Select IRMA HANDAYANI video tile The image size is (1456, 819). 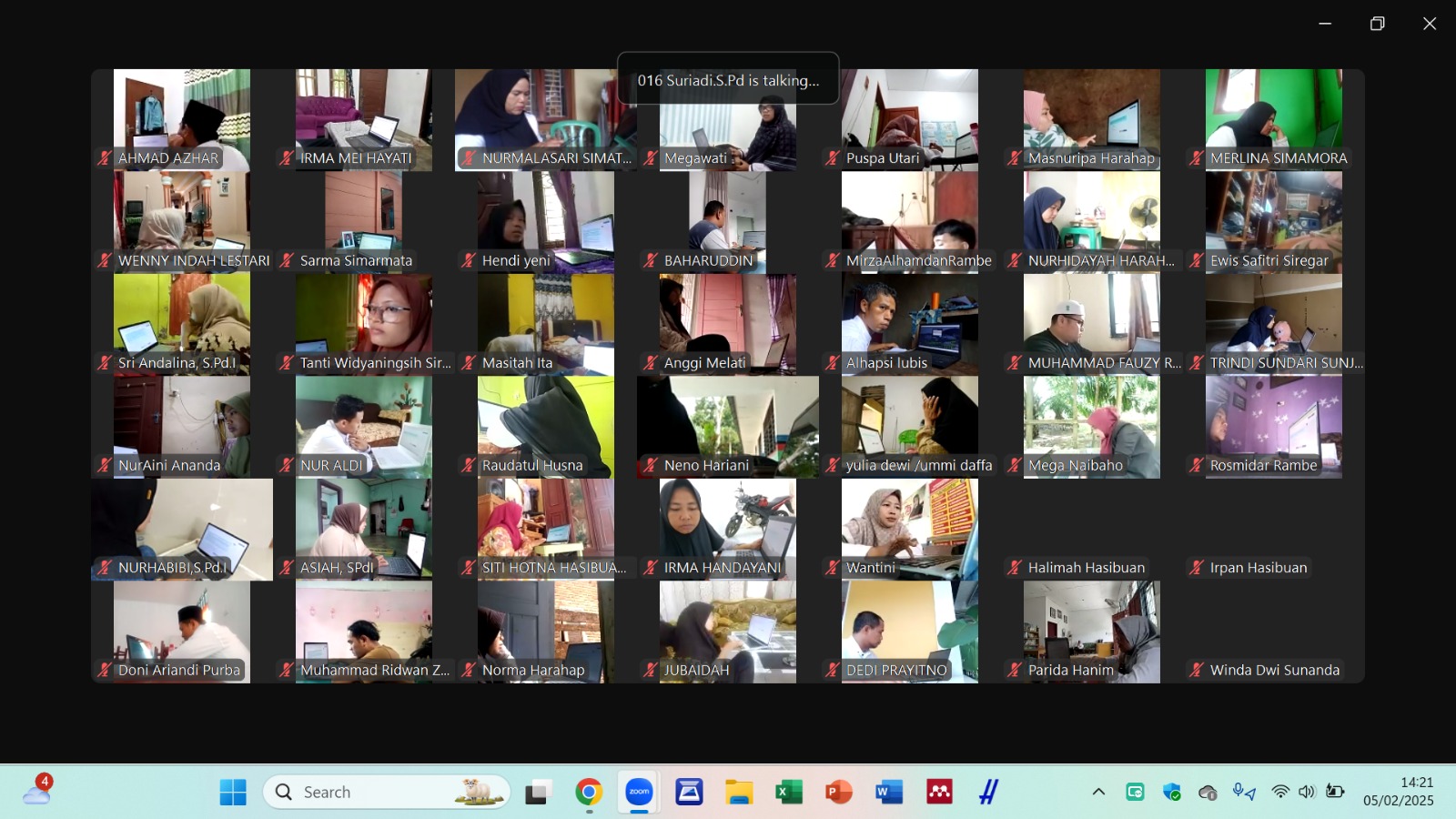[x=728, y=530]
